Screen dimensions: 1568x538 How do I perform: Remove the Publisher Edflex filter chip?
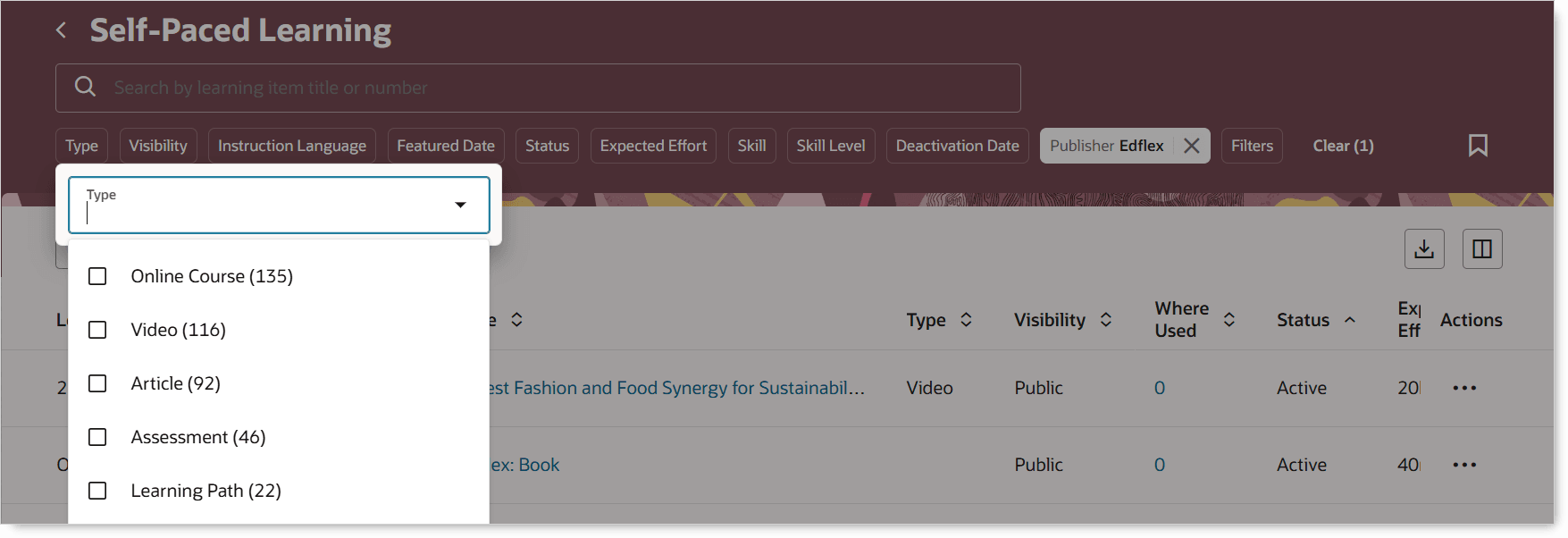click(1191, 146)
